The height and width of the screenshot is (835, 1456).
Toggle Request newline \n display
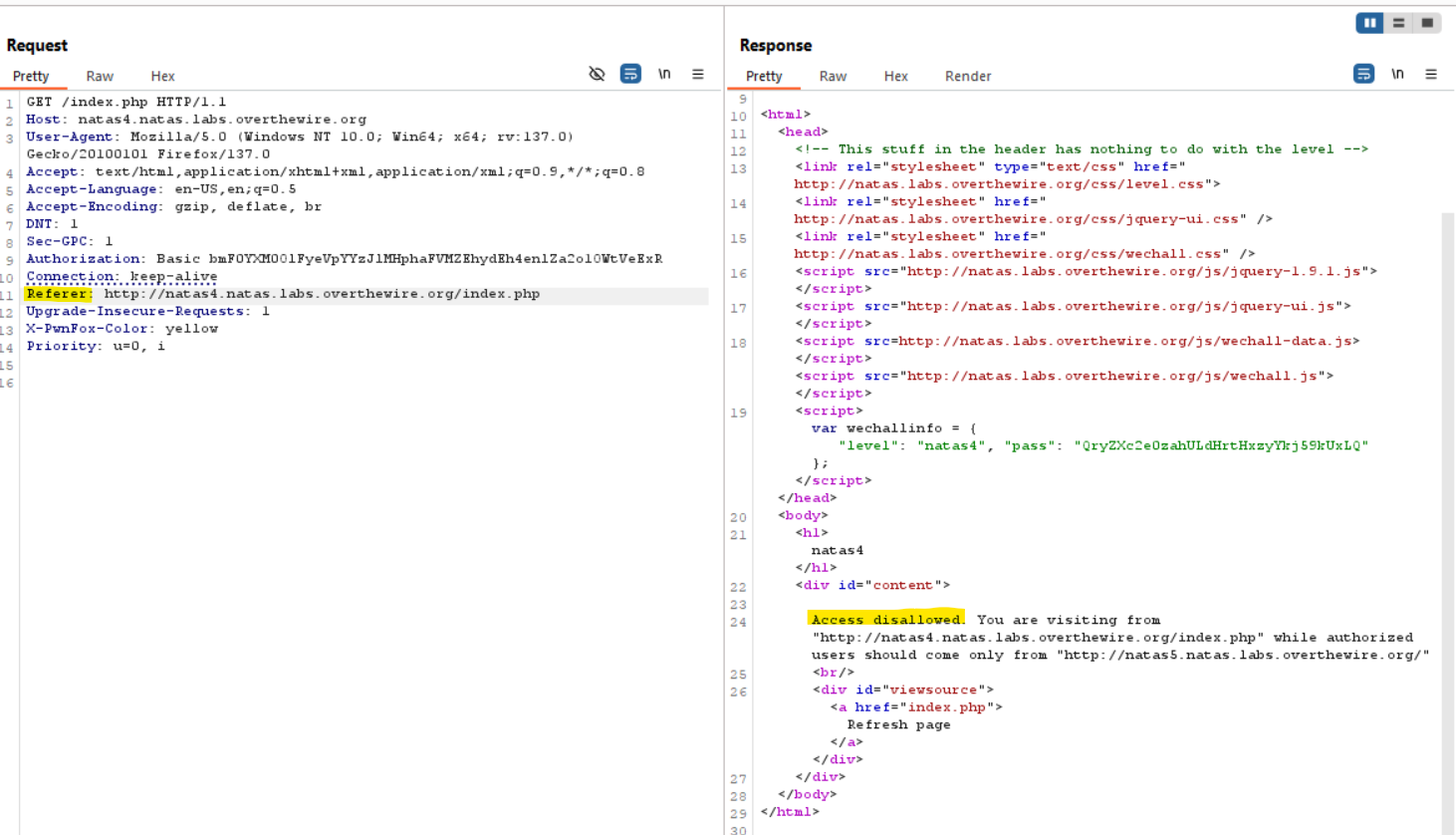[664, 74]
